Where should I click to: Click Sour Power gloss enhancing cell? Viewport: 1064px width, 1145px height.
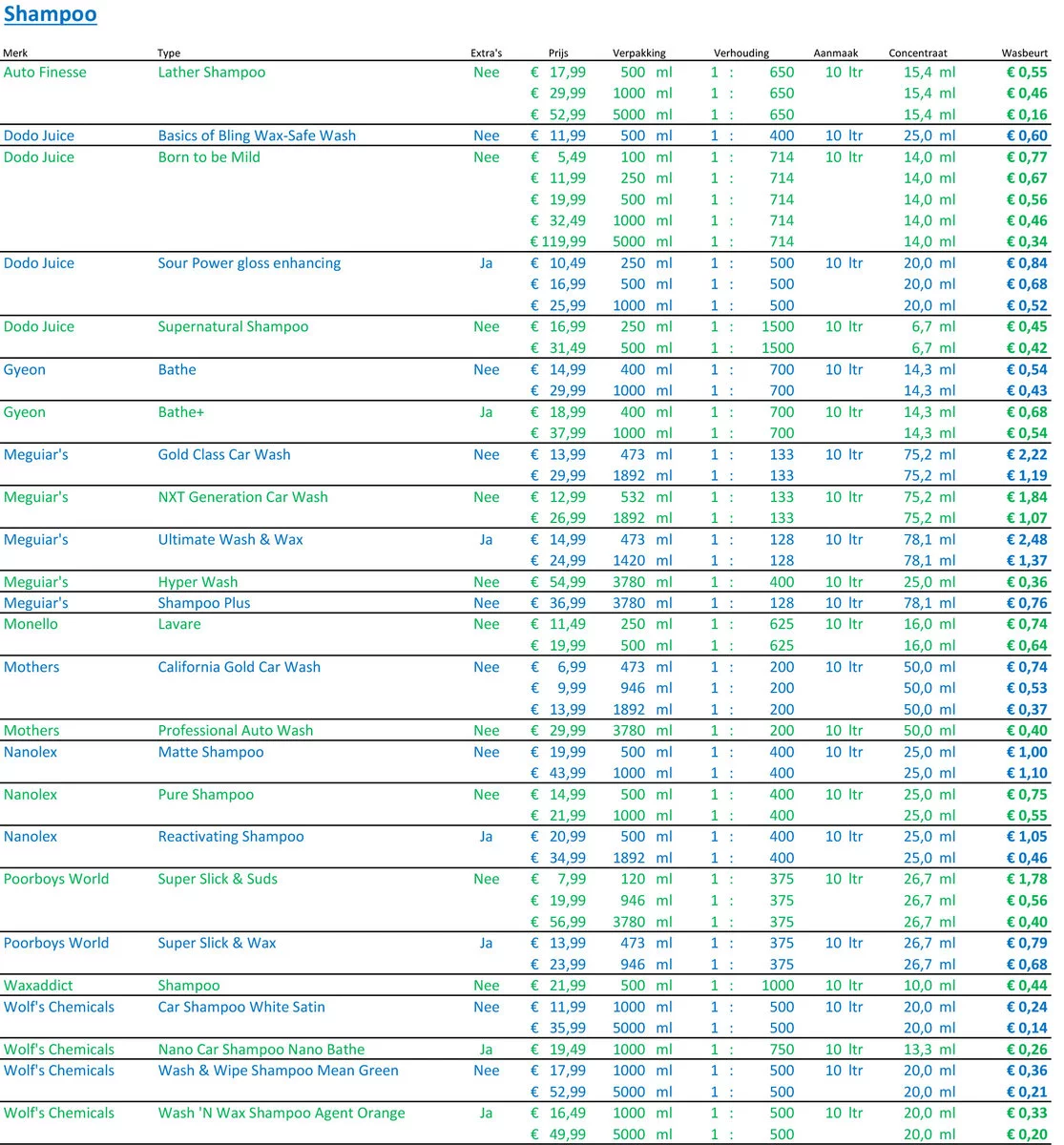[x=249, y=263]
